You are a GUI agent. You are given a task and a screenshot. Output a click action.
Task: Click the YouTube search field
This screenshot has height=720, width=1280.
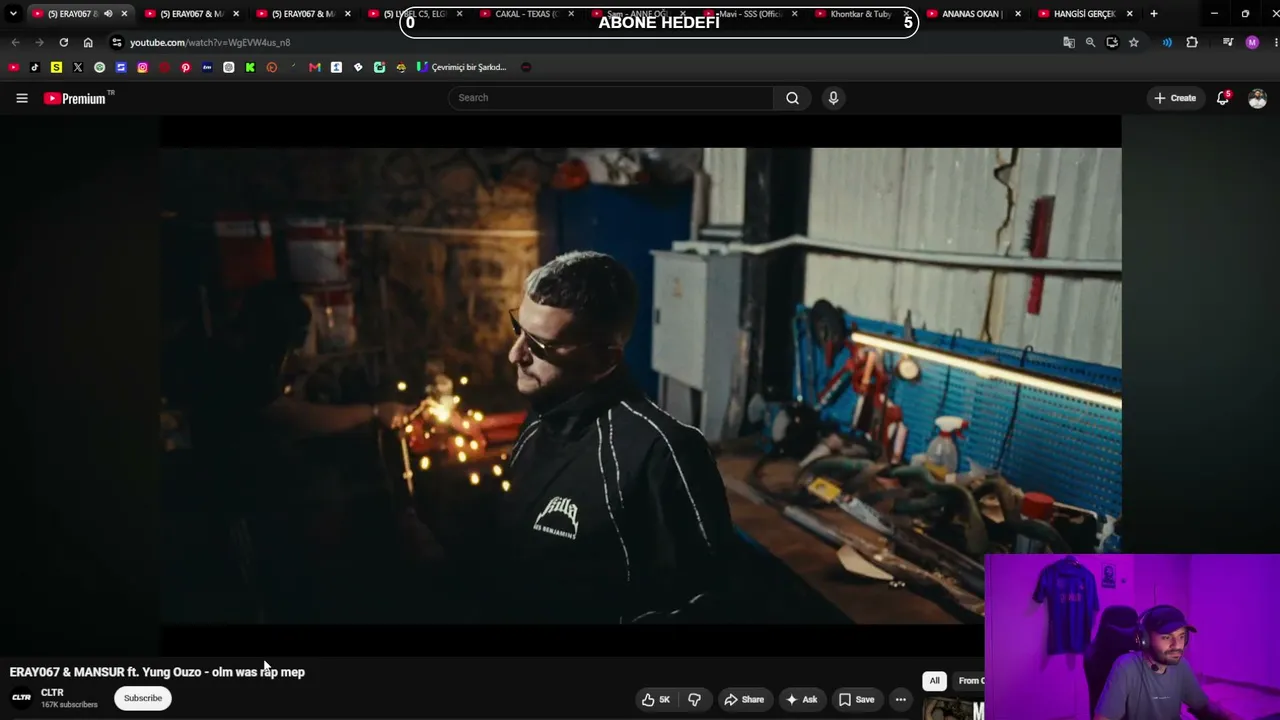(611, 98)
